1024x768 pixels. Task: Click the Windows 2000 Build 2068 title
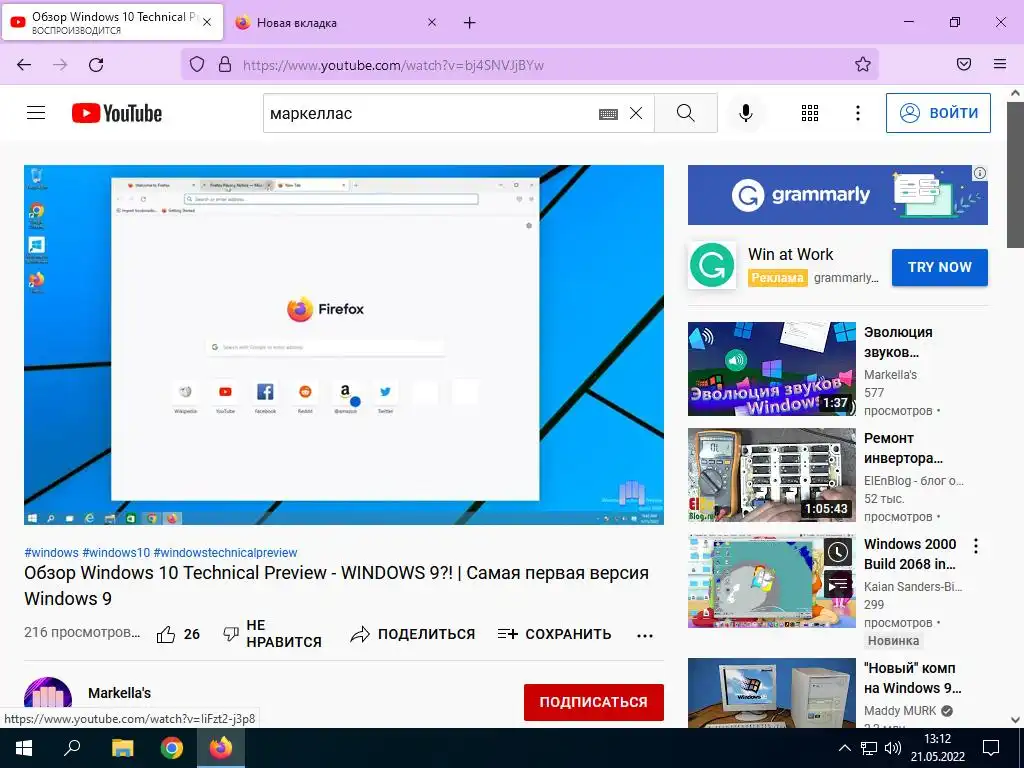pyautogui.click(x=910, y=554)
